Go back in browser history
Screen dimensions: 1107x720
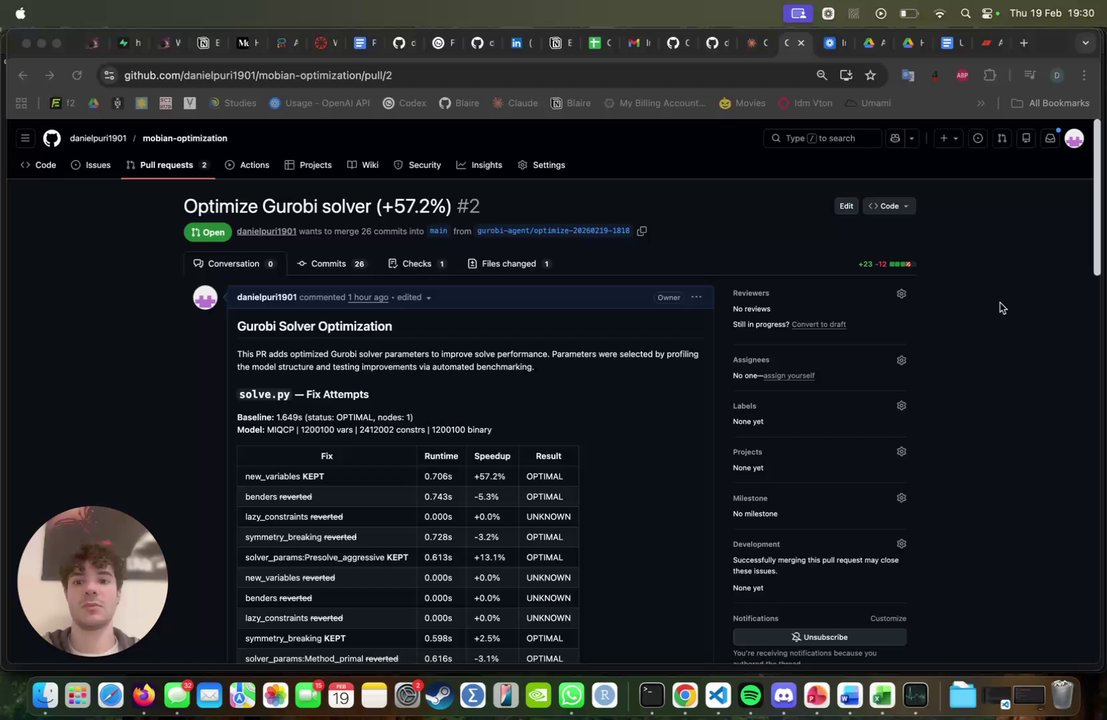coord(23,75)
